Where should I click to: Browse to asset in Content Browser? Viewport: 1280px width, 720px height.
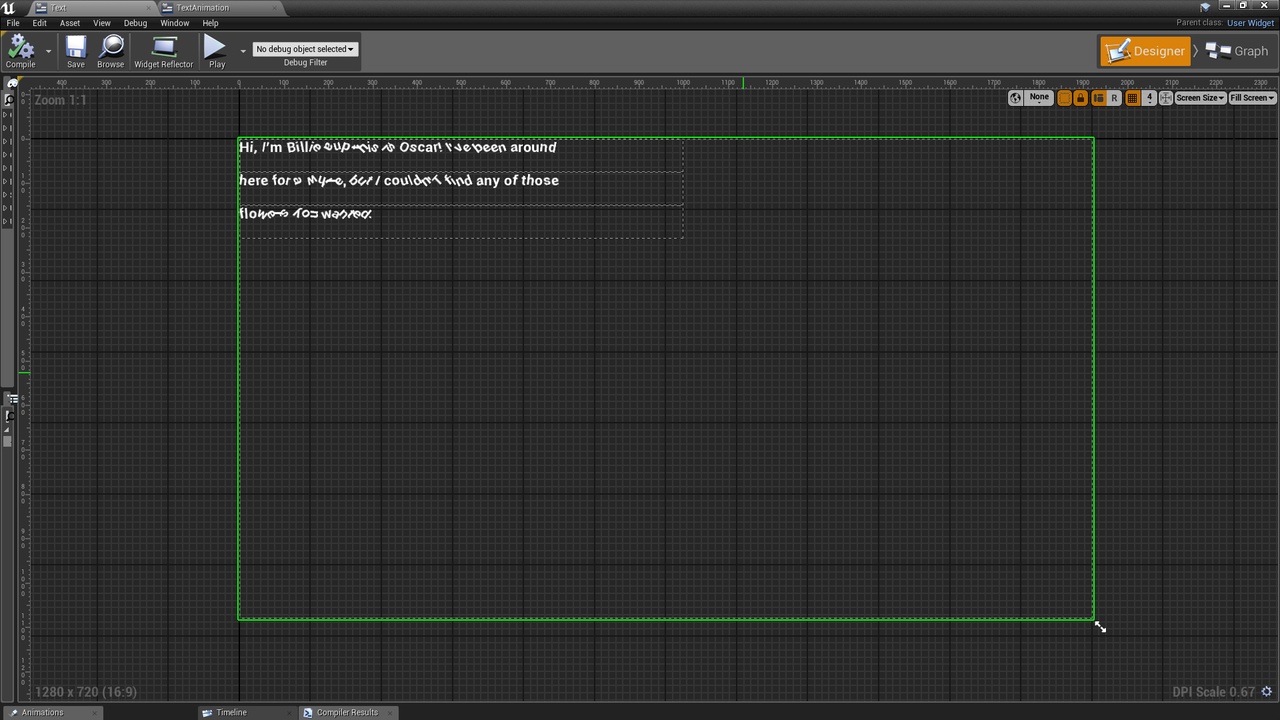[111, 50]
